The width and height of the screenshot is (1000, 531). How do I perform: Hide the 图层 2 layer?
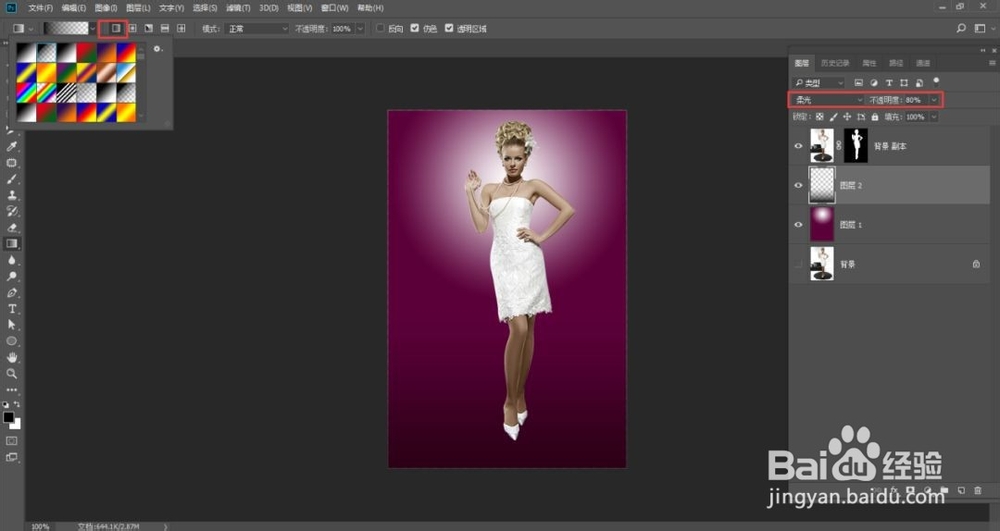click(798, 185)
